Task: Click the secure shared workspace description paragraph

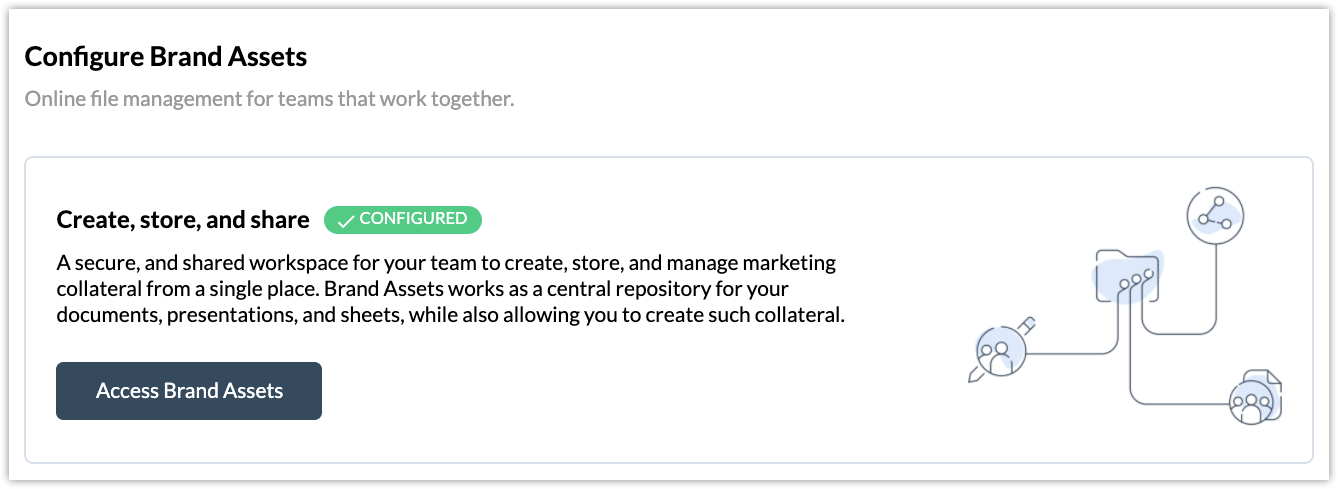Action: [451, 290]
